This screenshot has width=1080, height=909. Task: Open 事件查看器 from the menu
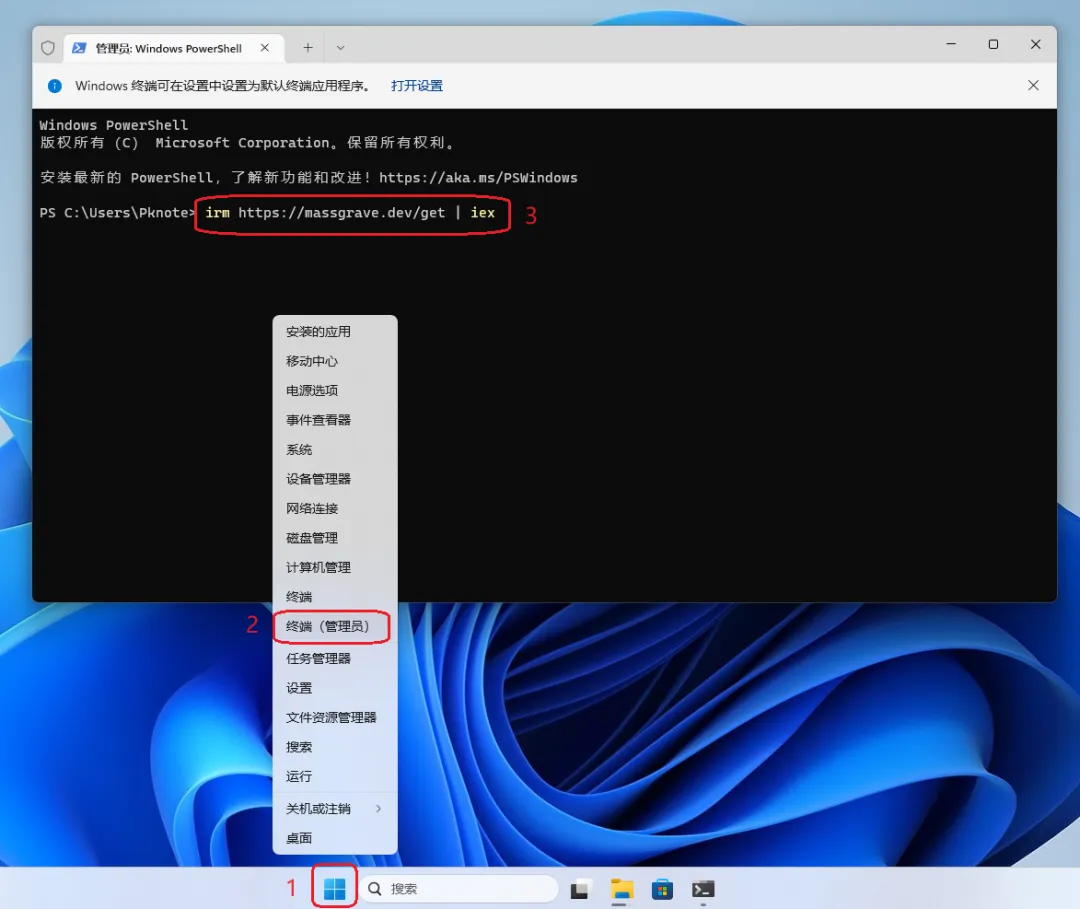pyautogui.click(x=335, y=420)
